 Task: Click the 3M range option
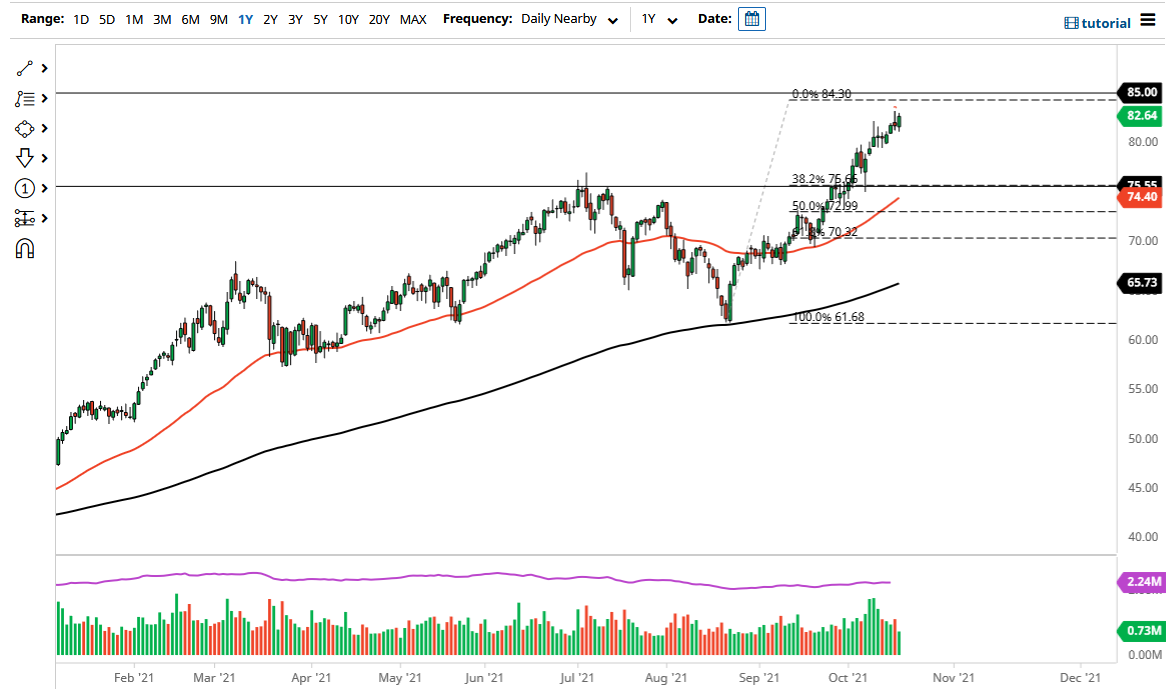click(x=162, y=18)
